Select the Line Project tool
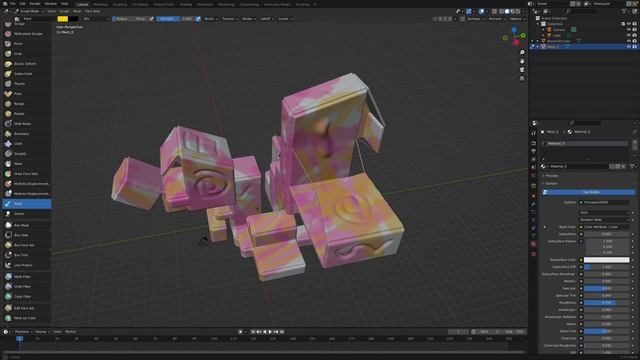640x360 pixels. tap(27, 265)
